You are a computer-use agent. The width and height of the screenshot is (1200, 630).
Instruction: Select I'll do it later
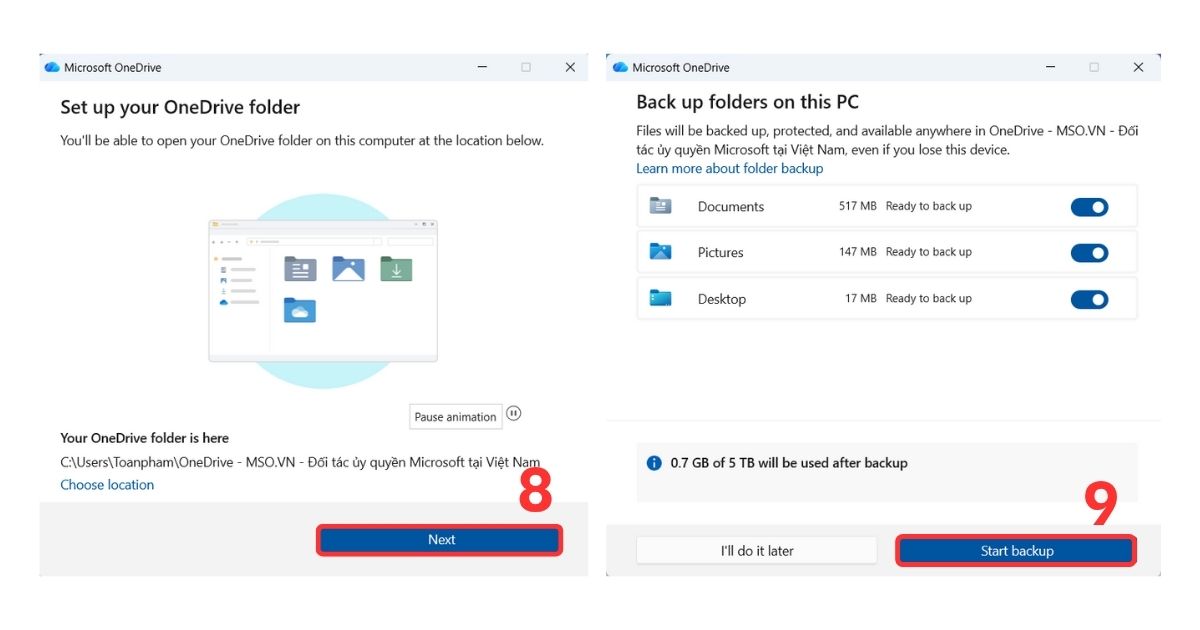click(x=756, y=549)
